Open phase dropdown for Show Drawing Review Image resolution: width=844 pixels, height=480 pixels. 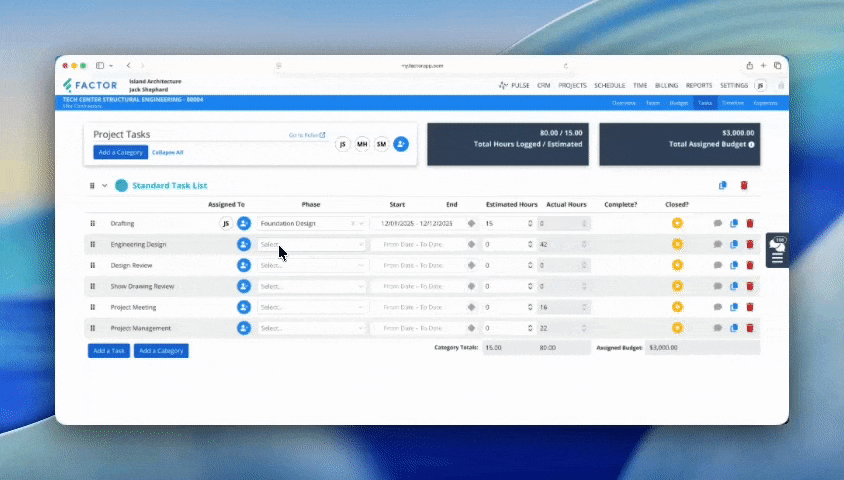312,286
